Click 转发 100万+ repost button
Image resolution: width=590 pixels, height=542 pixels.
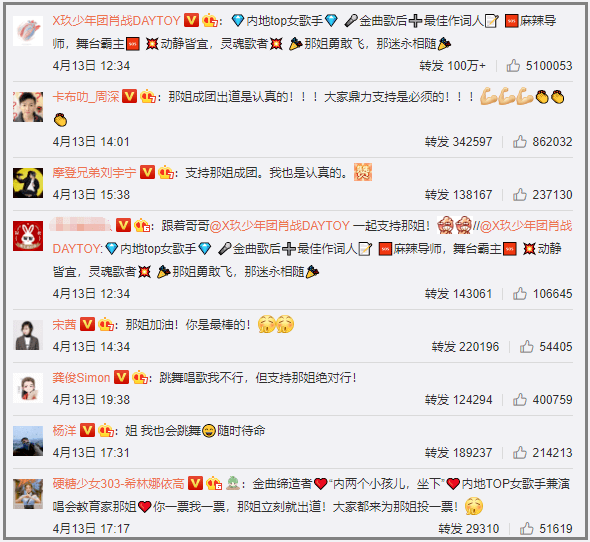tap(453, 65)
